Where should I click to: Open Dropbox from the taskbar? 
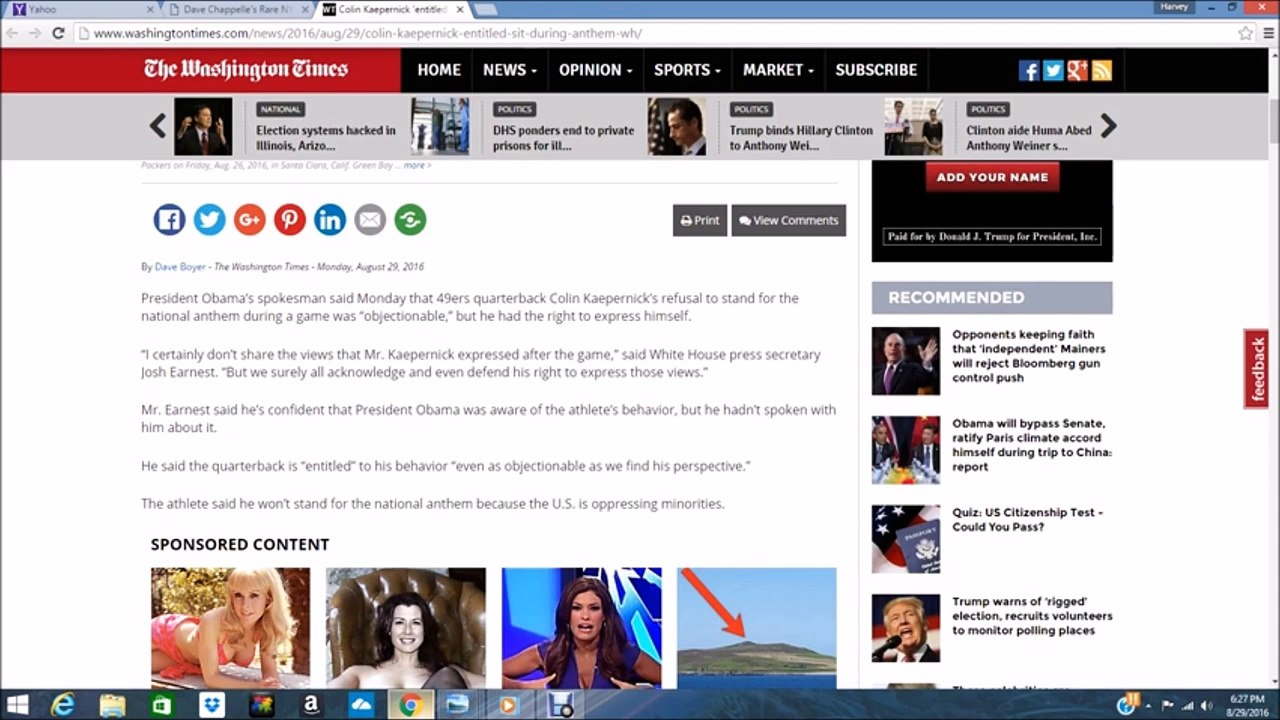211,706
